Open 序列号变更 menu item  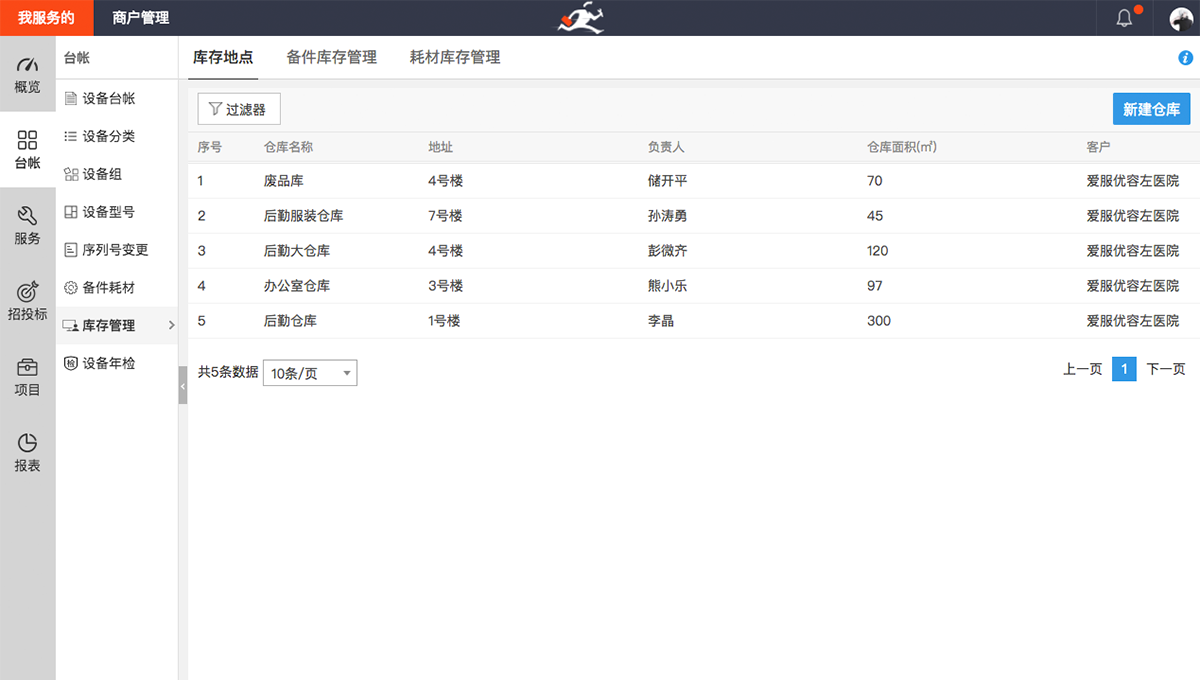(x=117, y=250)
